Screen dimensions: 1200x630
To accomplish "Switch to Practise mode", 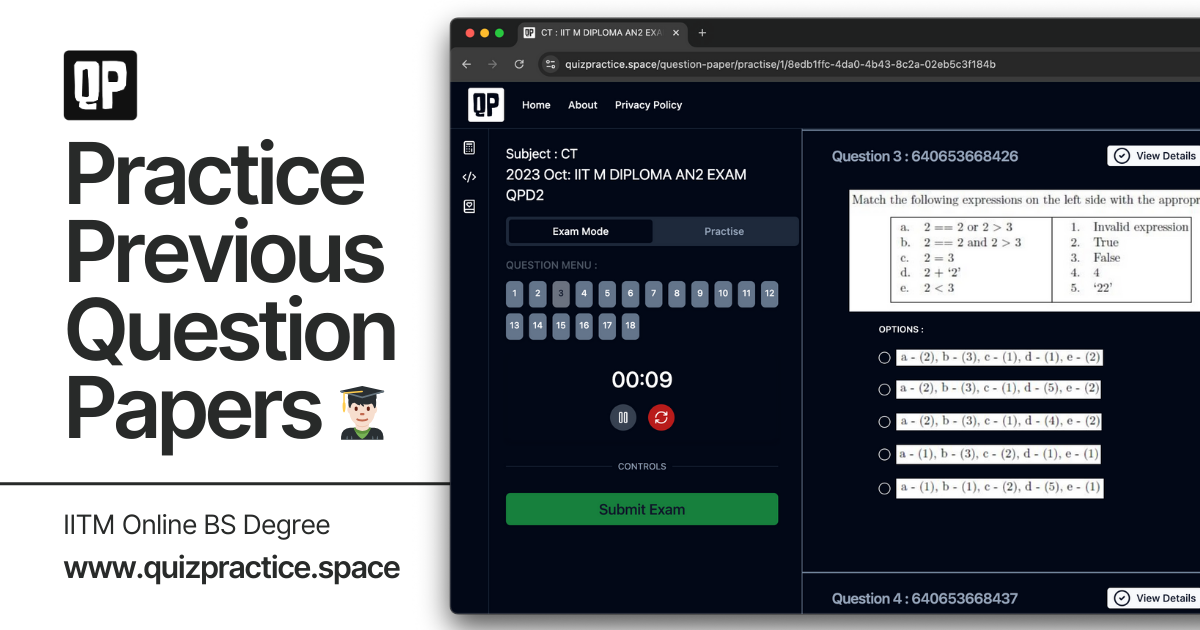I will [724, 231].
